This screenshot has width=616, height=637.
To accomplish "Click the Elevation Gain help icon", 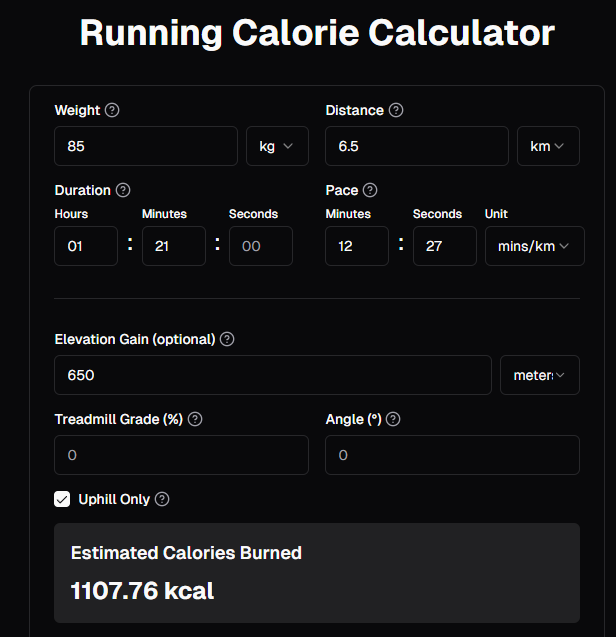I will tap(227, 339).
